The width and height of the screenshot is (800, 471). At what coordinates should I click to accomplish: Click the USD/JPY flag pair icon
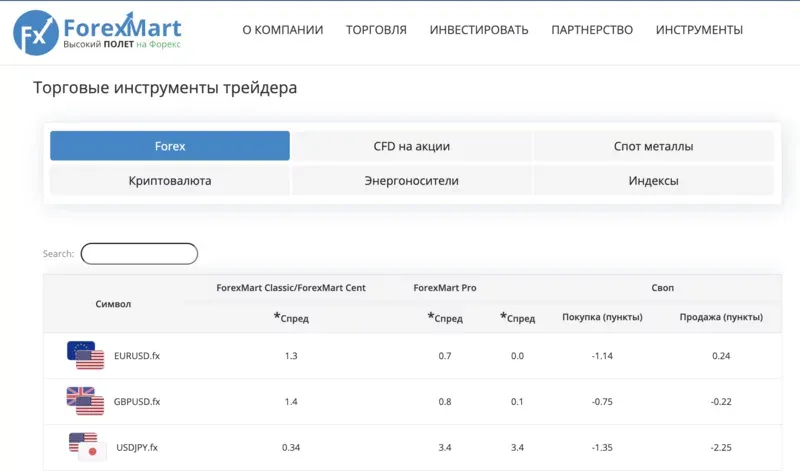(87, 447)
